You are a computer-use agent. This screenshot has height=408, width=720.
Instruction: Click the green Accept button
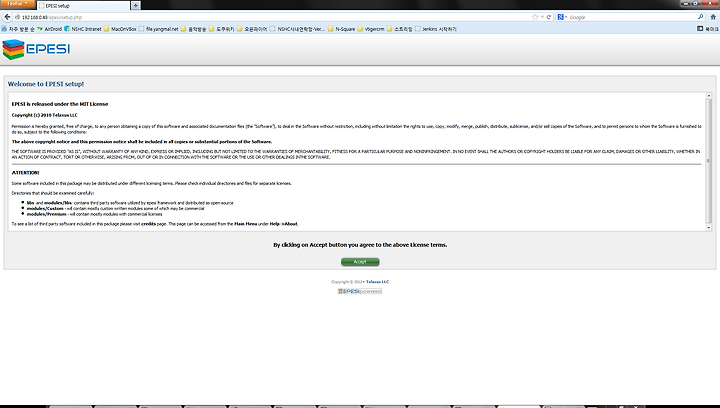click(360, 262)
